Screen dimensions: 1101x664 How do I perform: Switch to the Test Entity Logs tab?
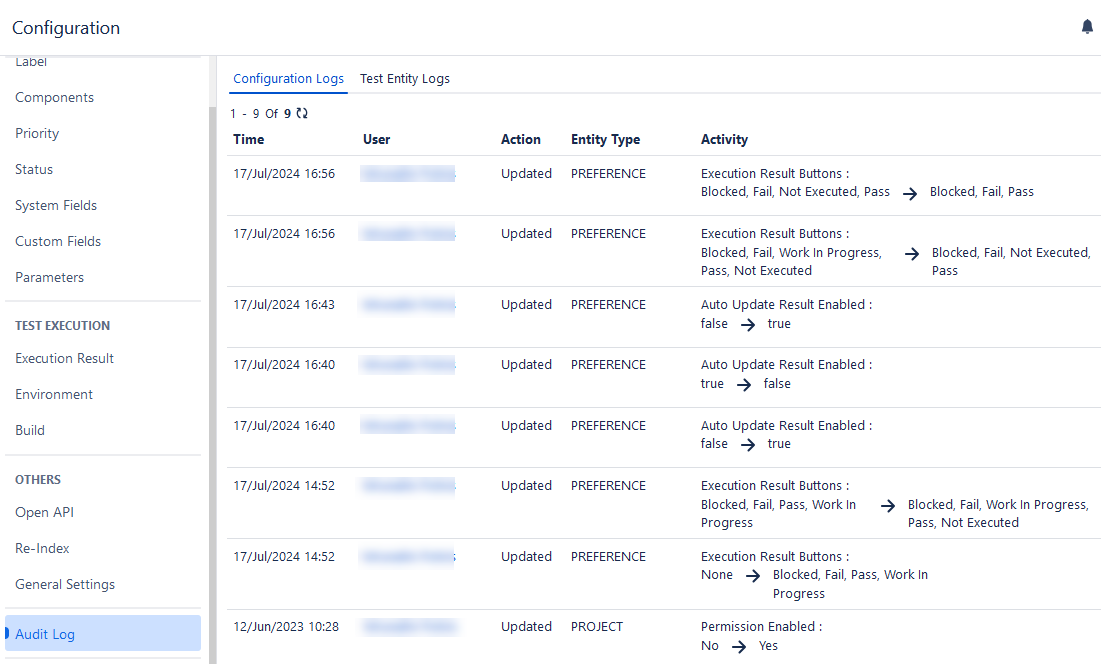[404, 78]
